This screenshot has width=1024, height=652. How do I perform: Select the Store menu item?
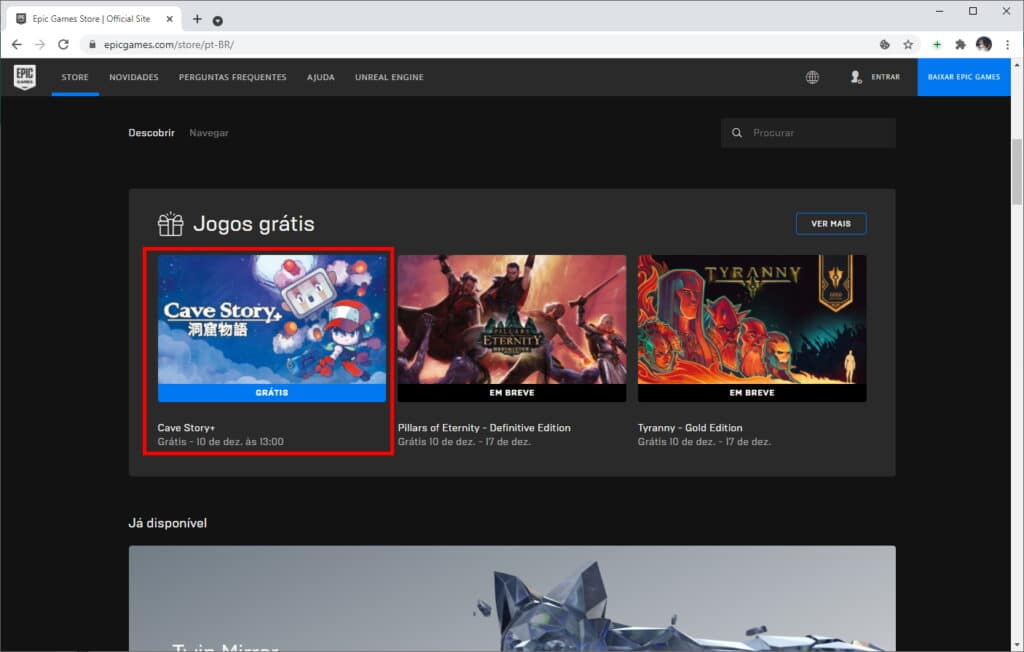tap(75, 77)
